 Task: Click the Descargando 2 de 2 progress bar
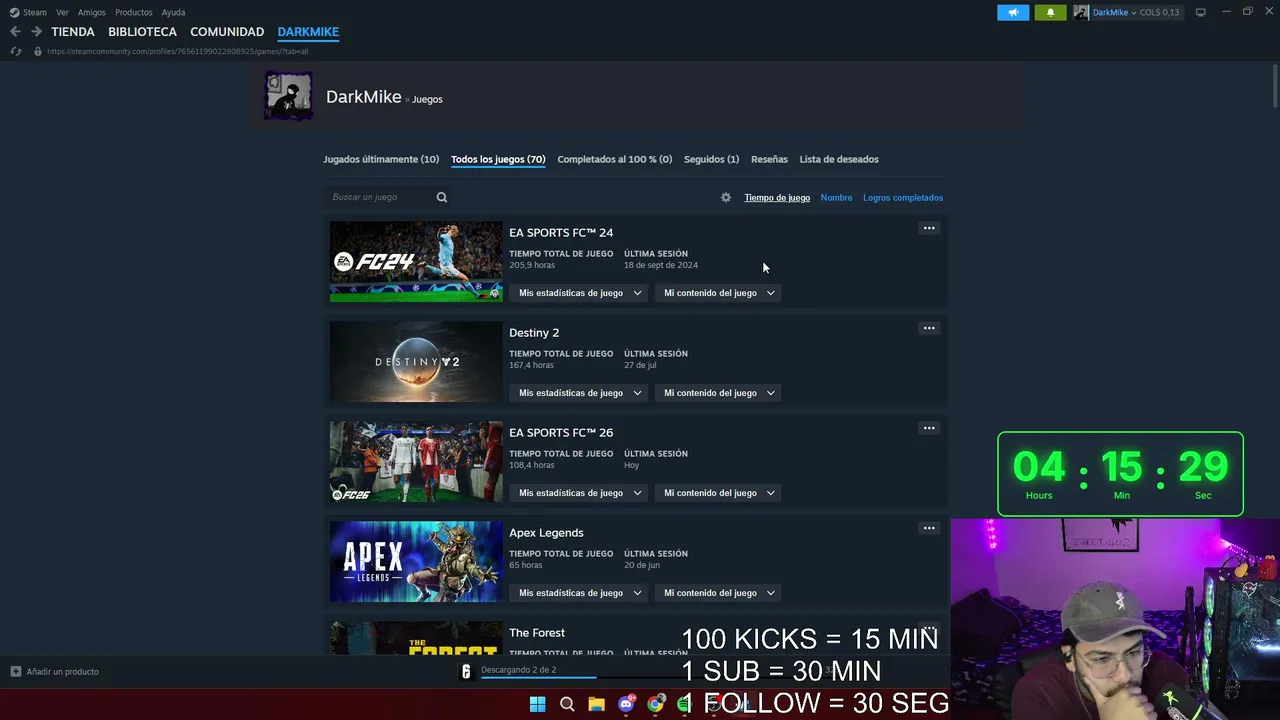pos(539,677)
